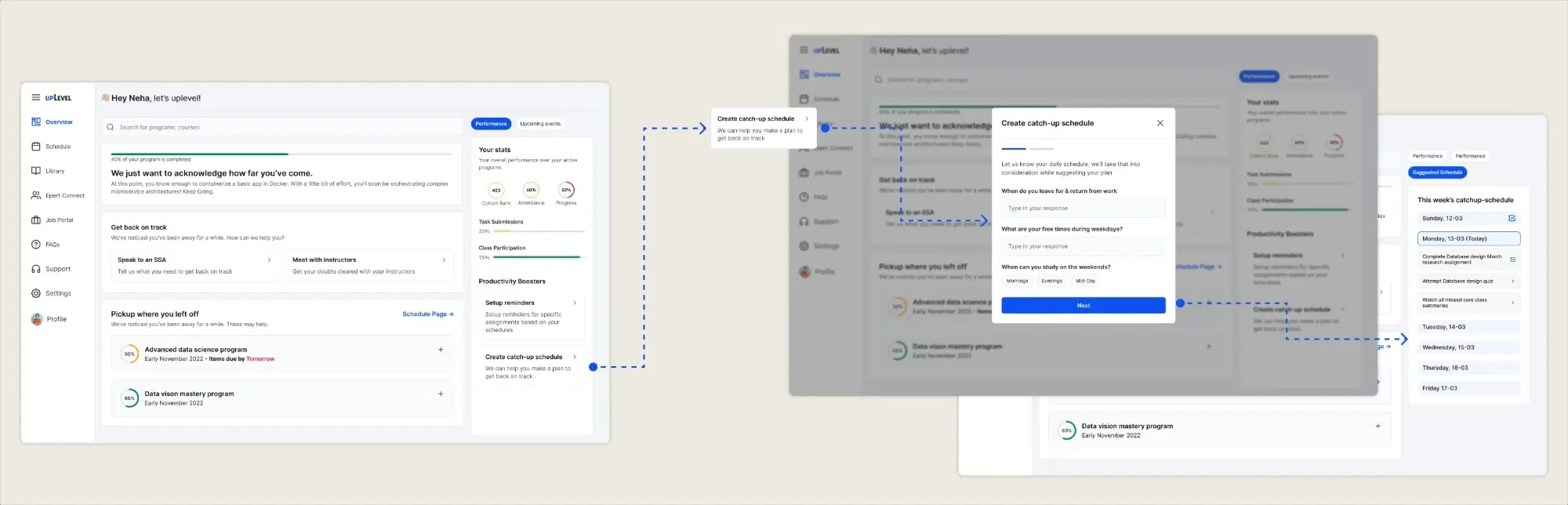Screen dimensions: 1568x505
Task: Click the leave and return from work response field
Action: click(1083, 209)
